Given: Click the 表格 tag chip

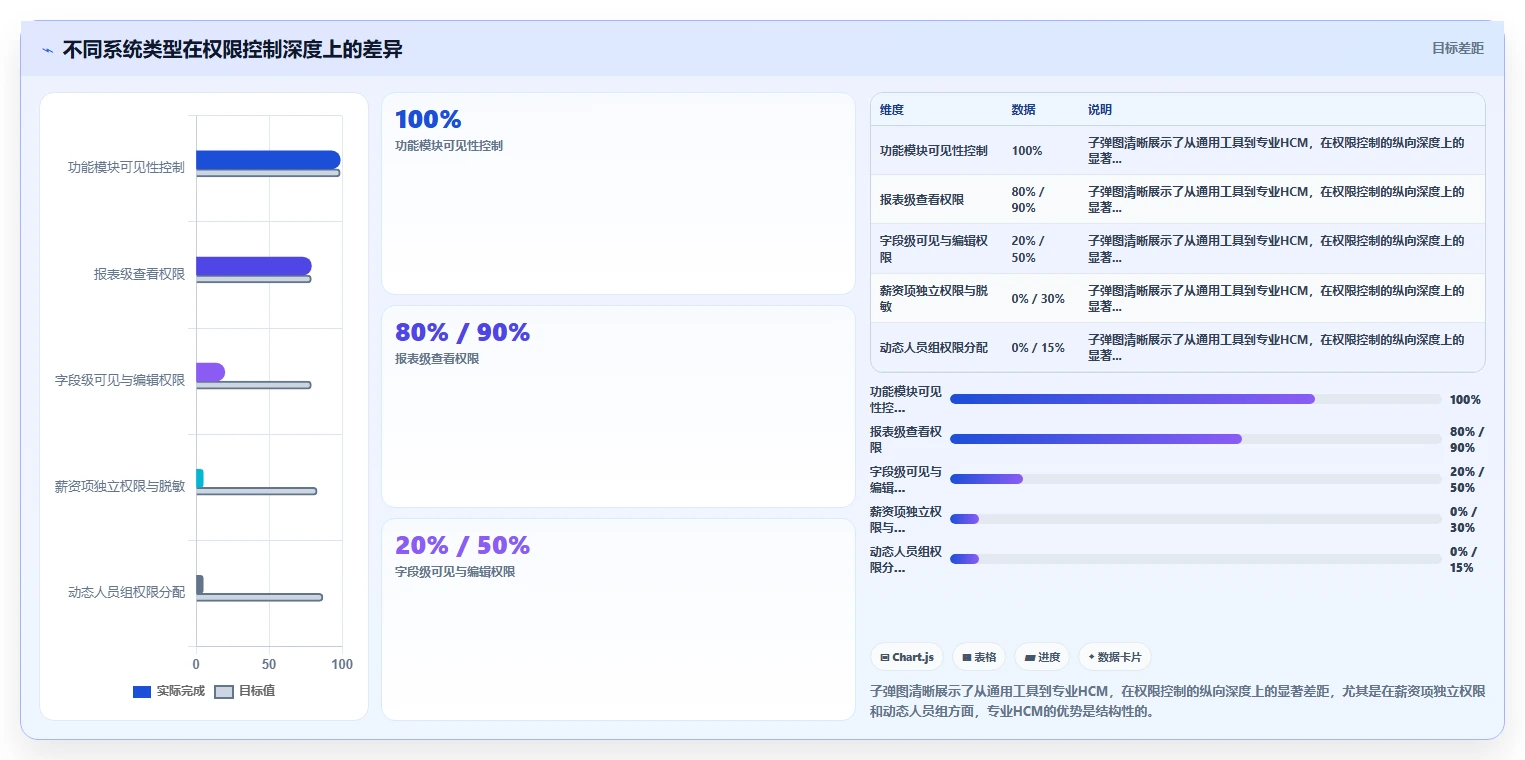Looking at the screenshot, I should pyautogui.click(x=979, y=657).
